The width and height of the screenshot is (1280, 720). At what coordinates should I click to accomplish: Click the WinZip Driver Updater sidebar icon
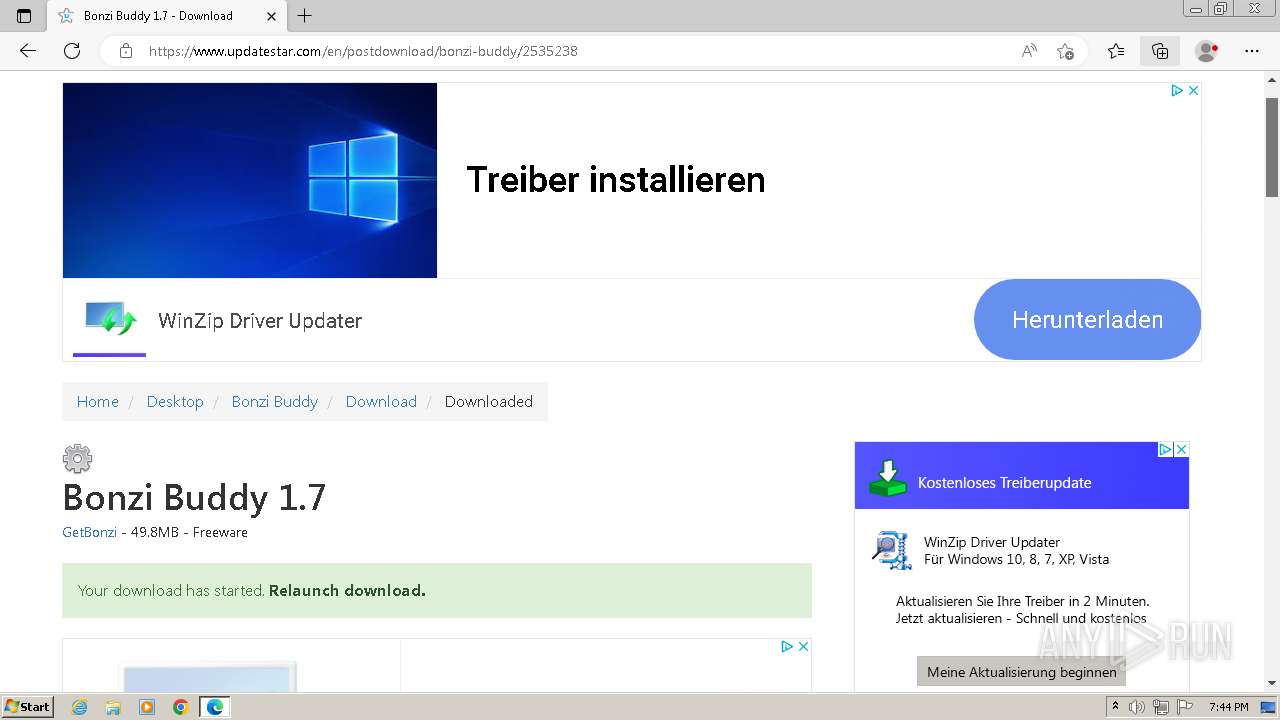point(891,550)
